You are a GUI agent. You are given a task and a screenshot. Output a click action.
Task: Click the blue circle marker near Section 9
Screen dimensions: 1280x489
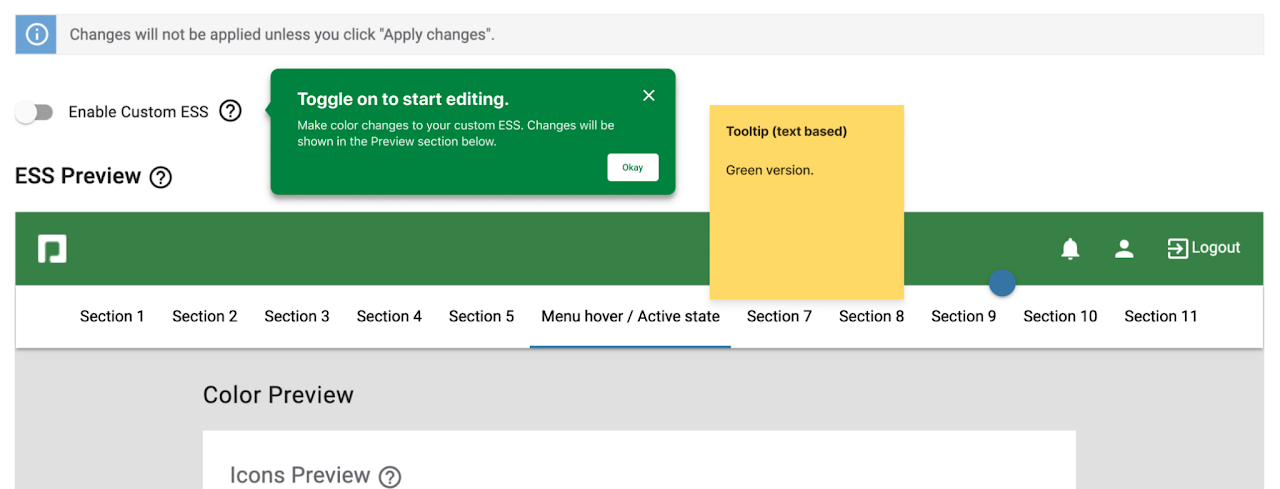(1002, 283)
